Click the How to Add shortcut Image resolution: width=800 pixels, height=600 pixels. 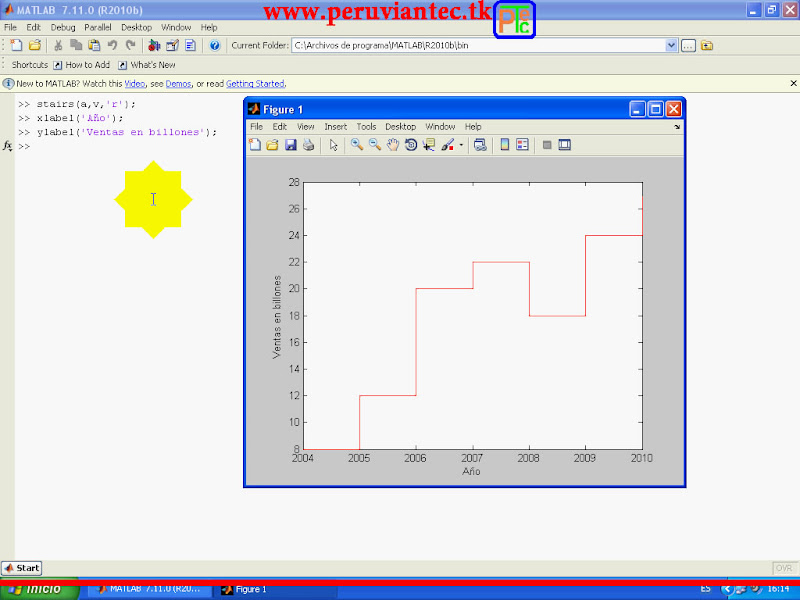[x=82, y=65]
